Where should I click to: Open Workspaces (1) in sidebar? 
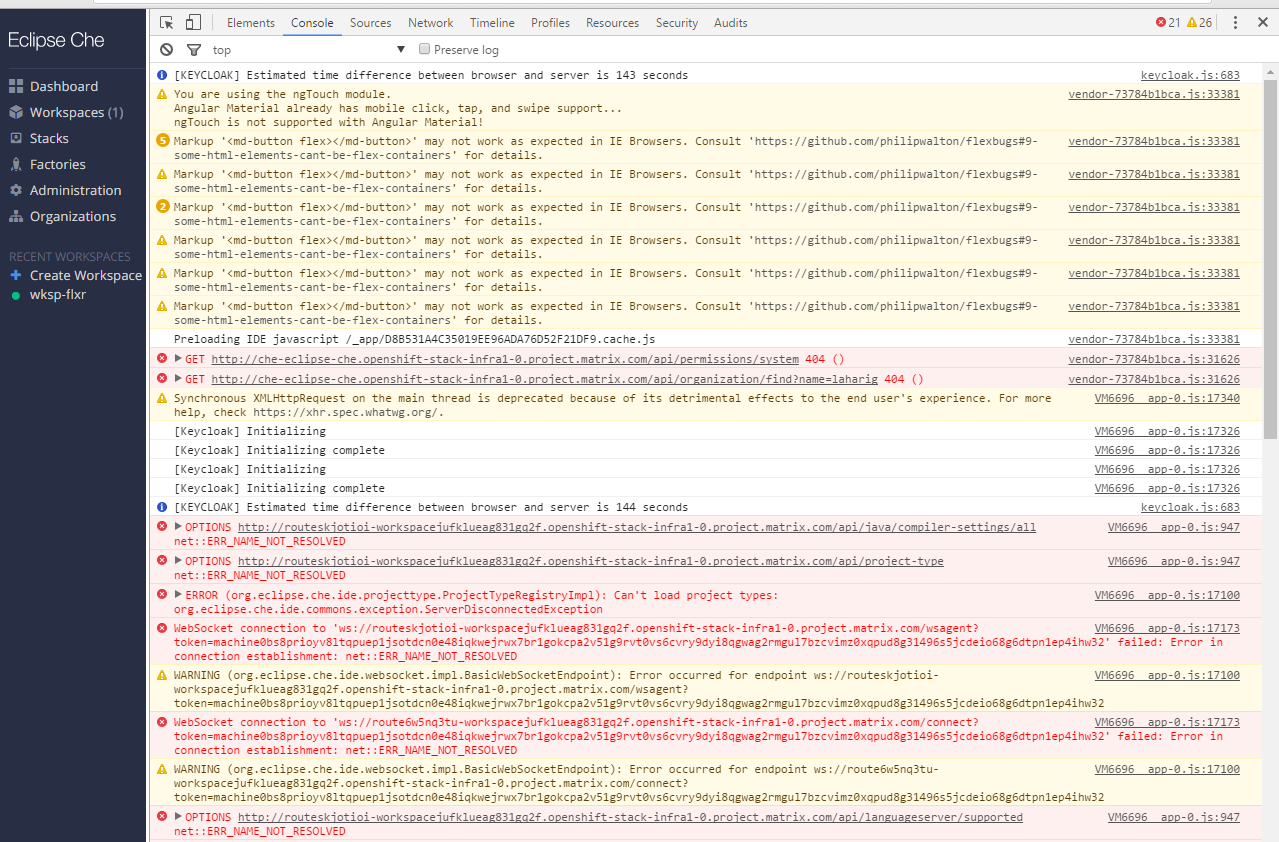(x=76, y=112)
